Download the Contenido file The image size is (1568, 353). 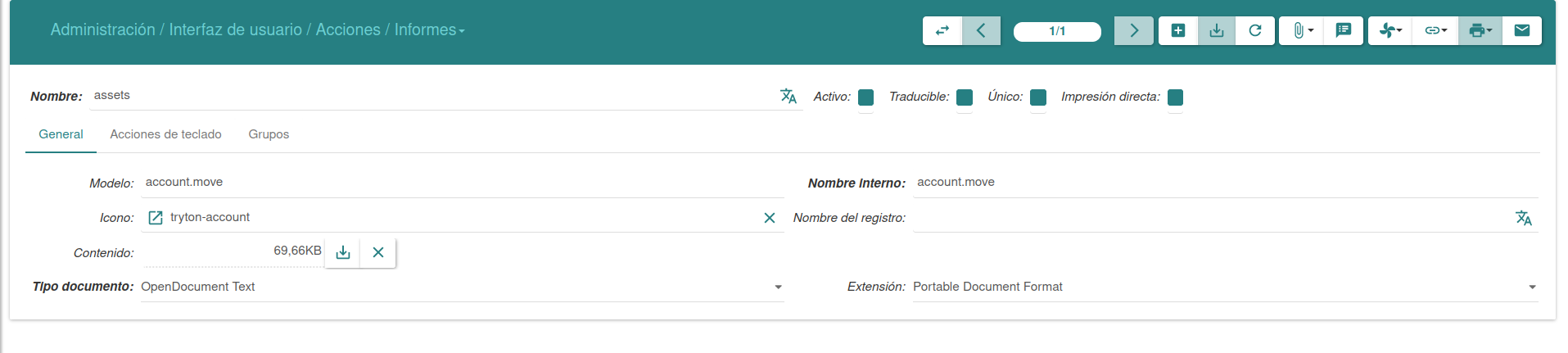(343, 252)
